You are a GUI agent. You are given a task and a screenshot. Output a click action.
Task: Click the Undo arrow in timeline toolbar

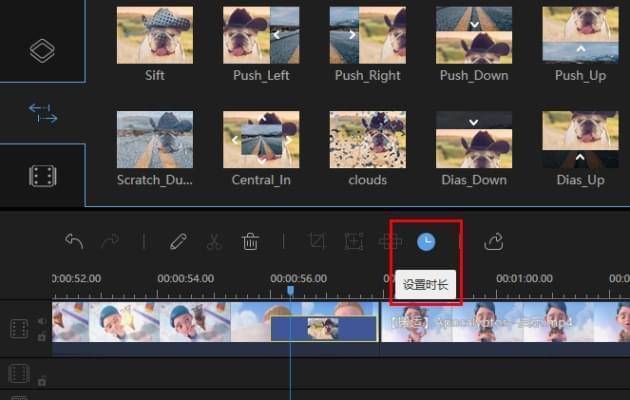point(73,241)
